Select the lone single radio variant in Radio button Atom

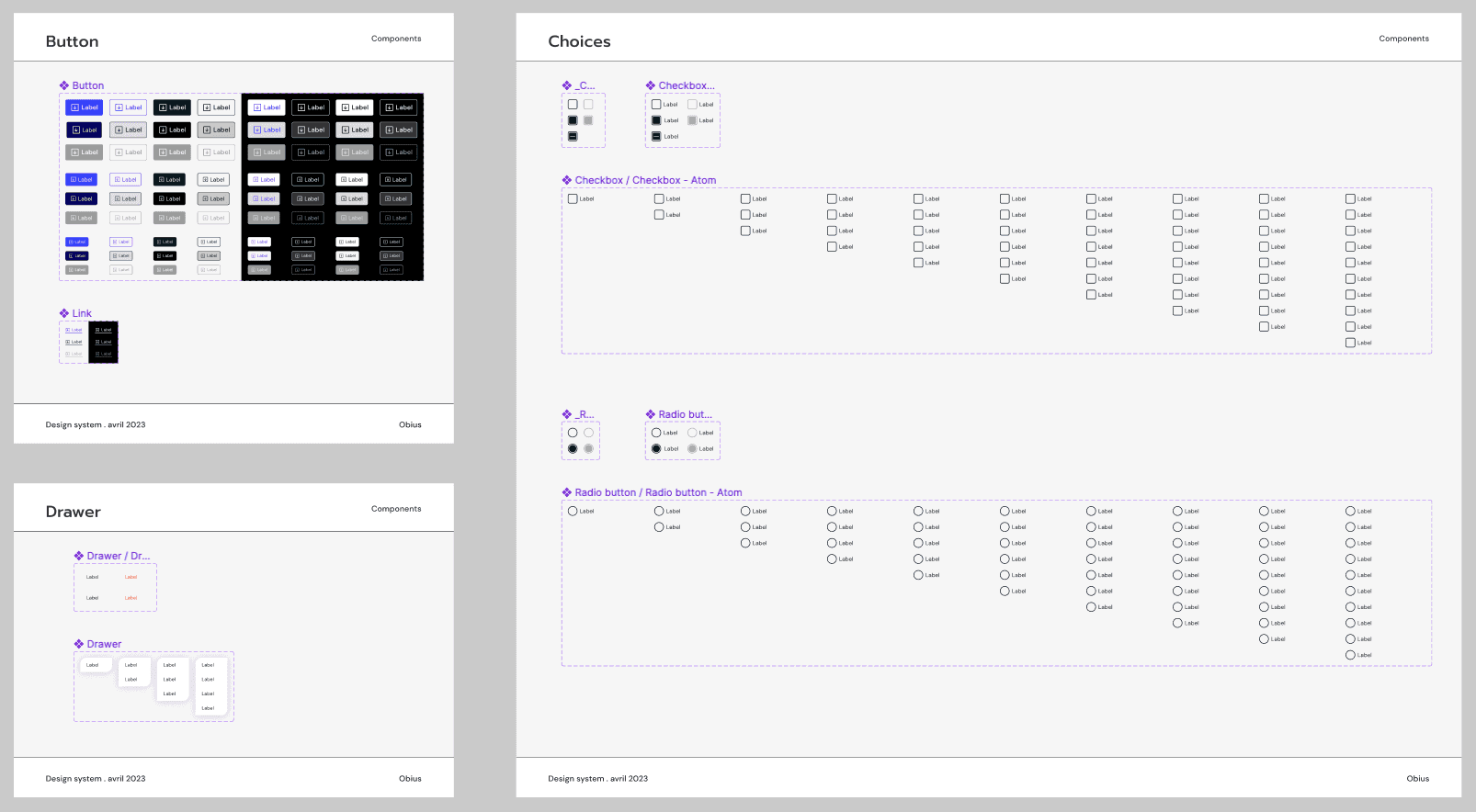pos(581,511)
